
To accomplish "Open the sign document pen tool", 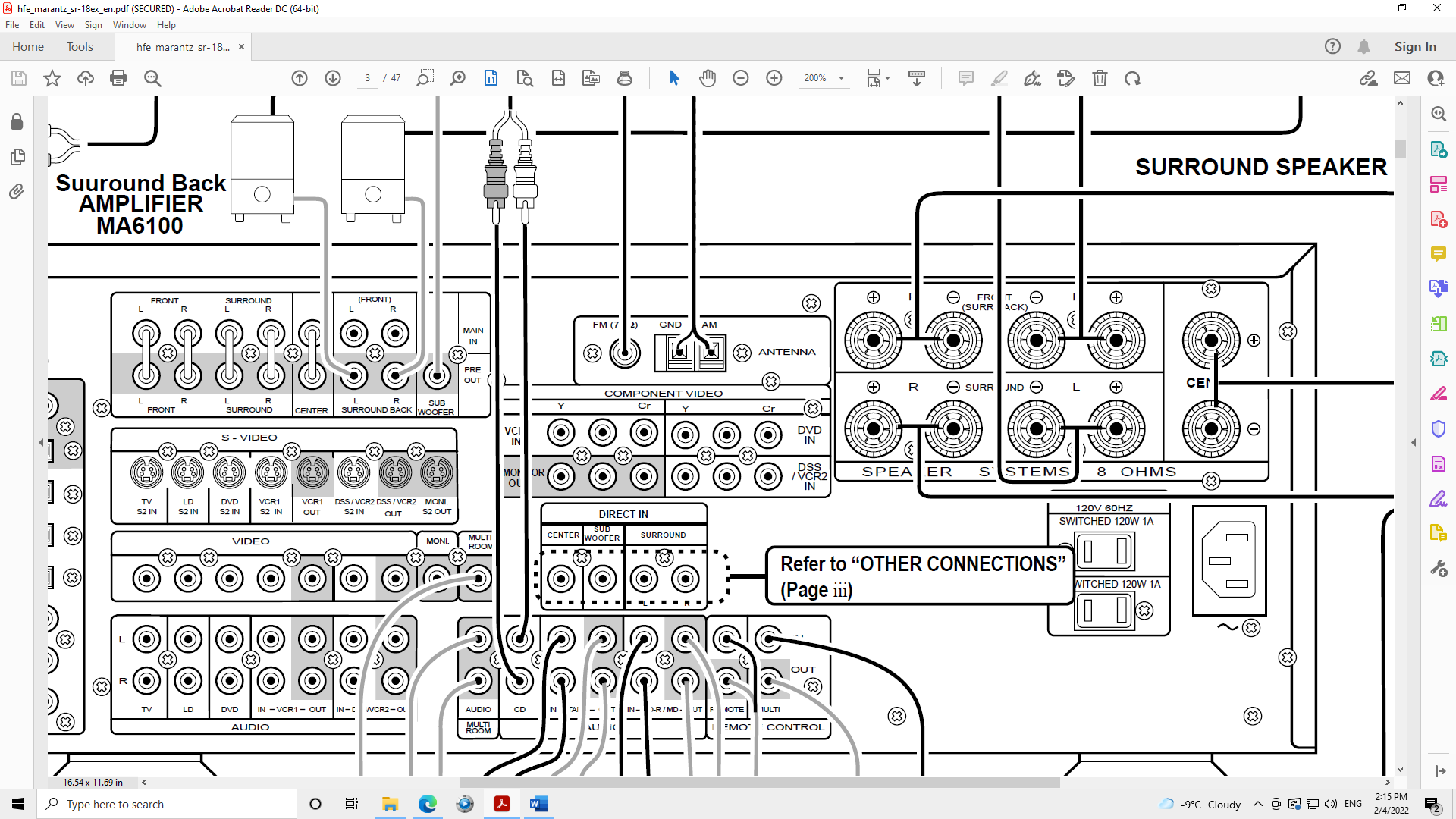I will pyautogui.click(x=1033, y=78).
